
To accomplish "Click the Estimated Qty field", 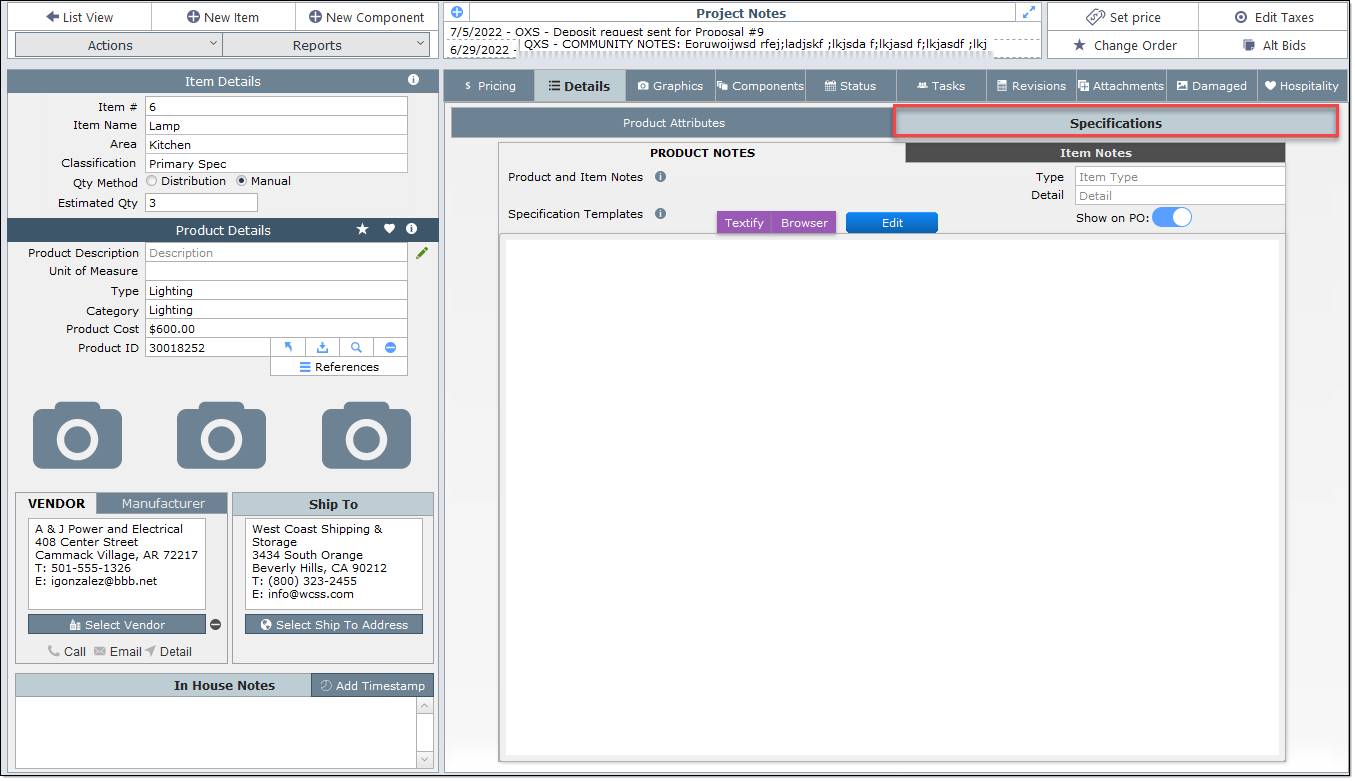I will click(x=201, y=202).
